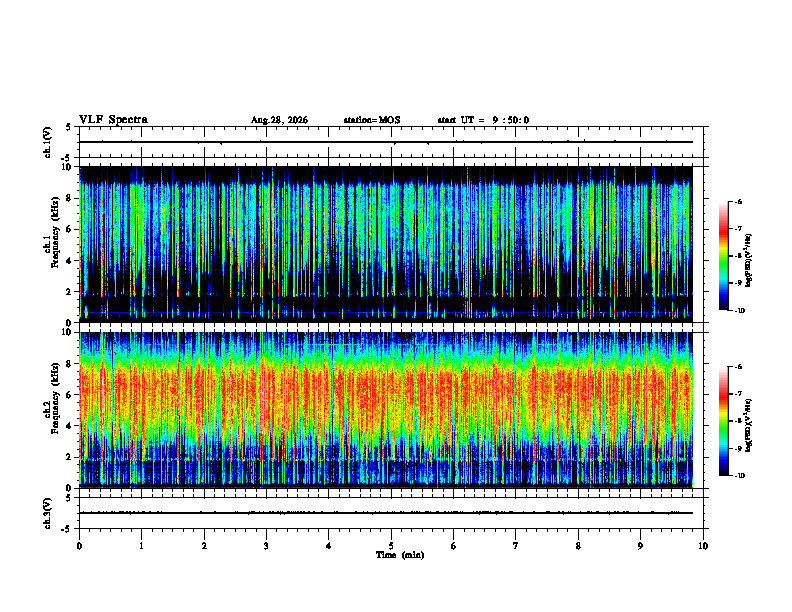Click the ch.2 spectrogram color bar
This screenshot has height=612, width=792.
tap(724, 421)
